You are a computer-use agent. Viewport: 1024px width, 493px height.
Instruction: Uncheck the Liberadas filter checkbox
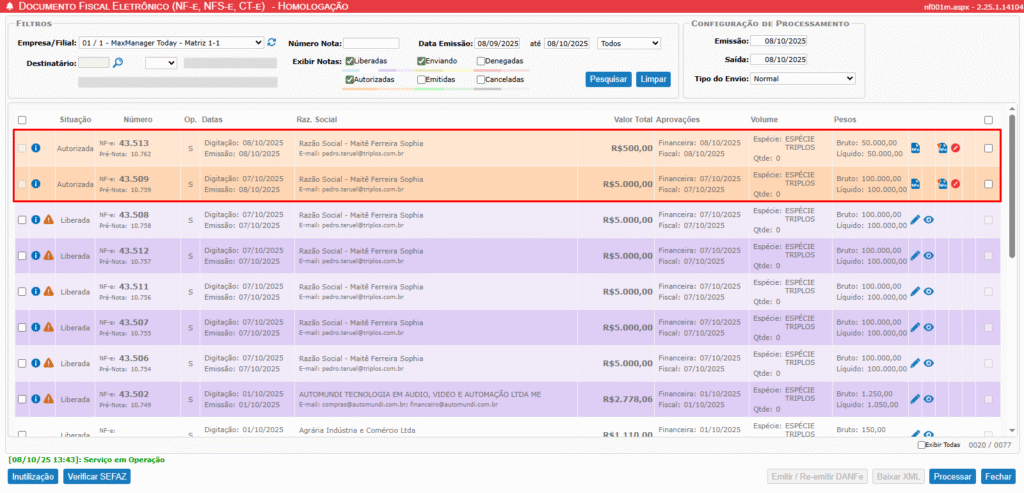click(x=350, y=61)
